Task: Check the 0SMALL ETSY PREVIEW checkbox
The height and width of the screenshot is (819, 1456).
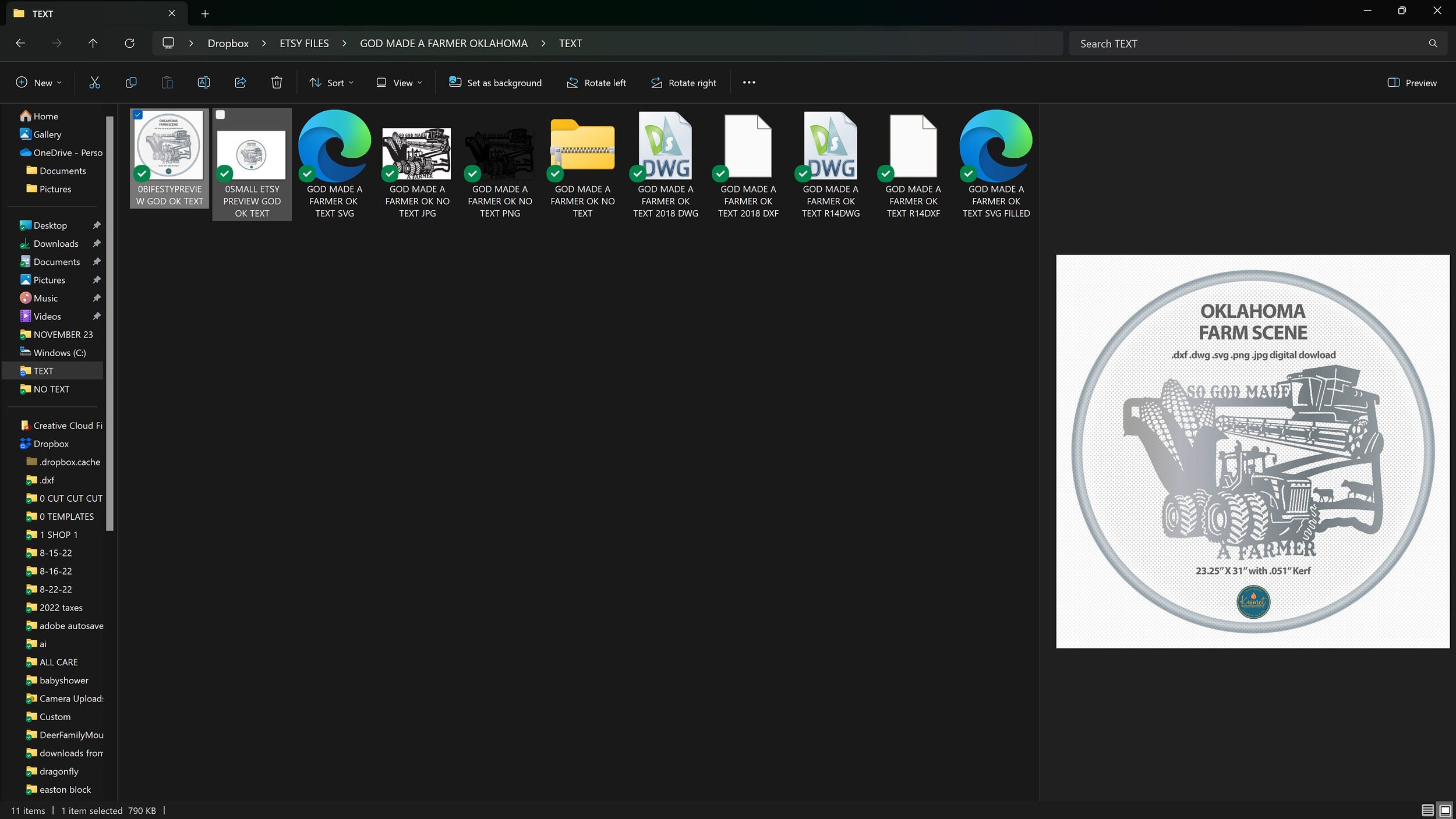Action: point(221,115)
